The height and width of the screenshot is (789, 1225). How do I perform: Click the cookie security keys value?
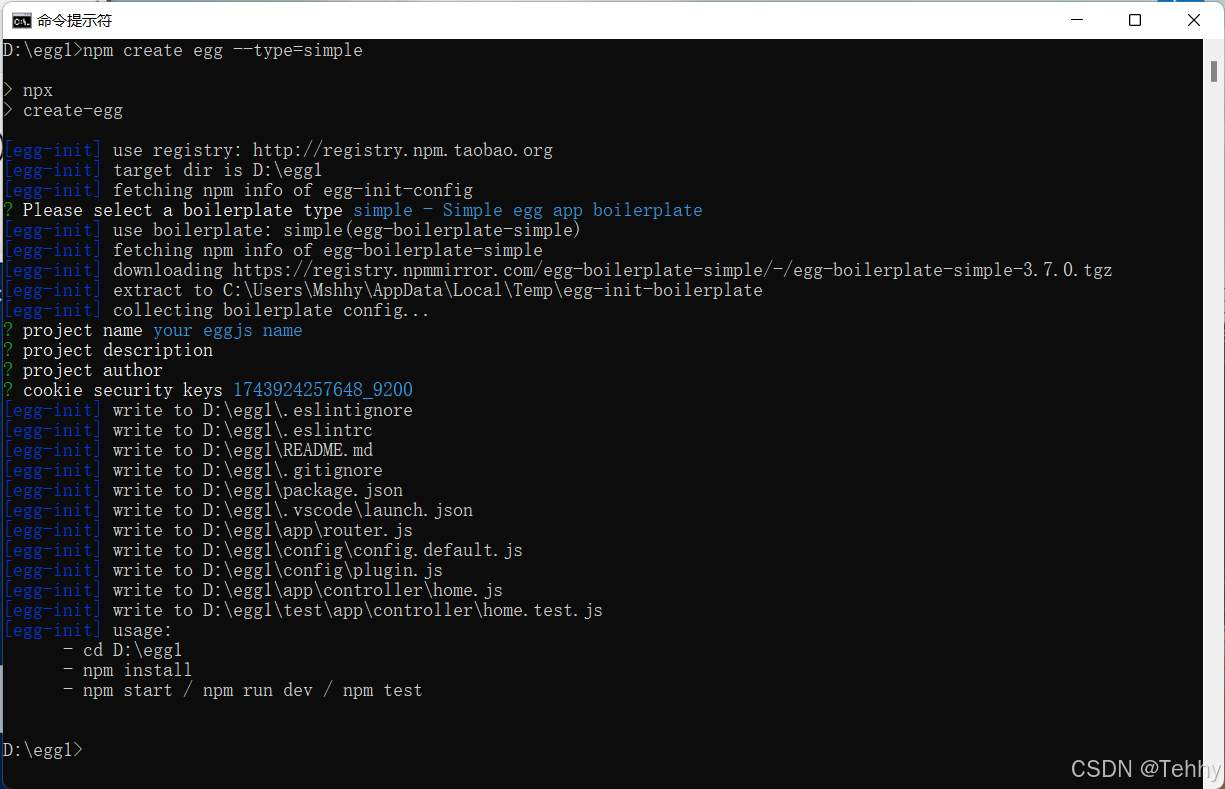click(x=322, y=389)
